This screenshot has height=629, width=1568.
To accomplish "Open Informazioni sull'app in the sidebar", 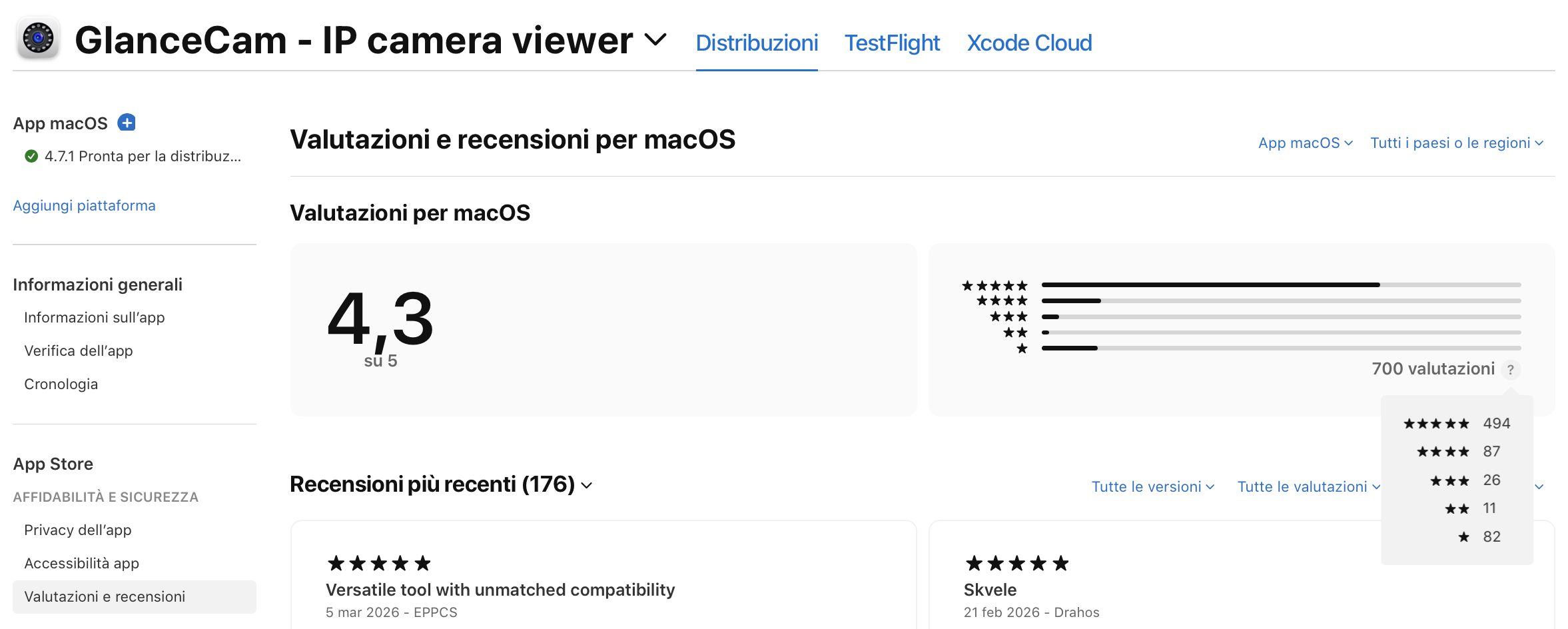I will [94, 318].
